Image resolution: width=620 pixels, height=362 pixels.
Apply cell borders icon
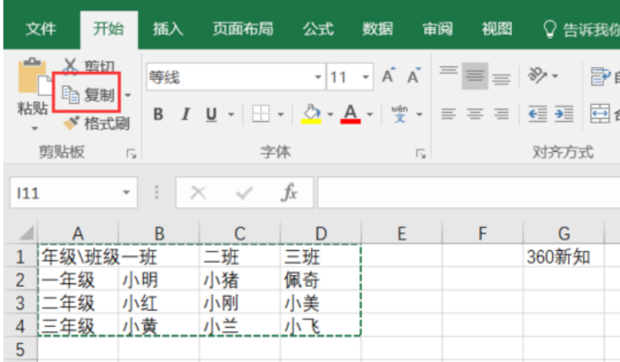pos(261,114)
